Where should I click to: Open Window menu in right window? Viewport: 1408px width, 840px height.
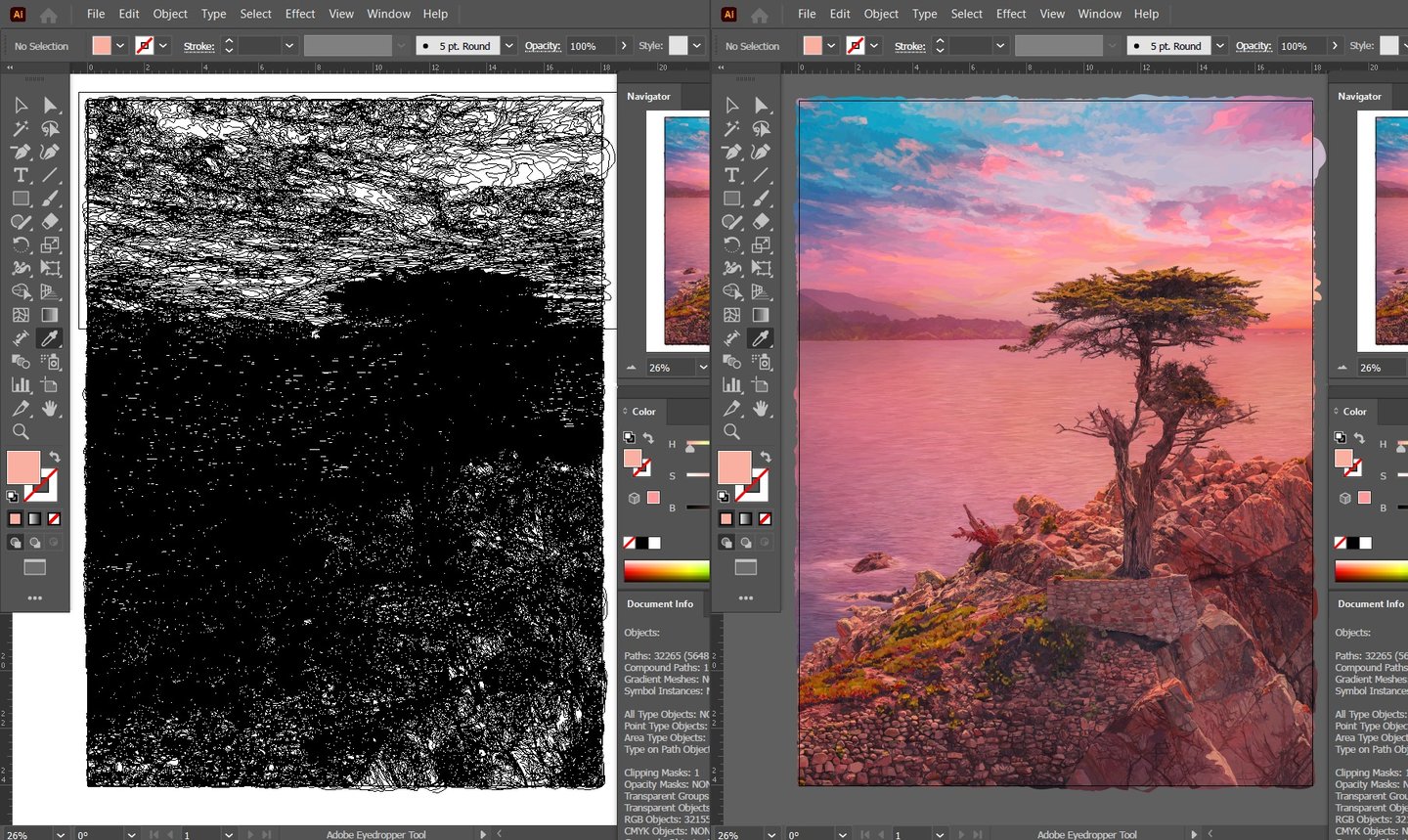[1100, 14]
